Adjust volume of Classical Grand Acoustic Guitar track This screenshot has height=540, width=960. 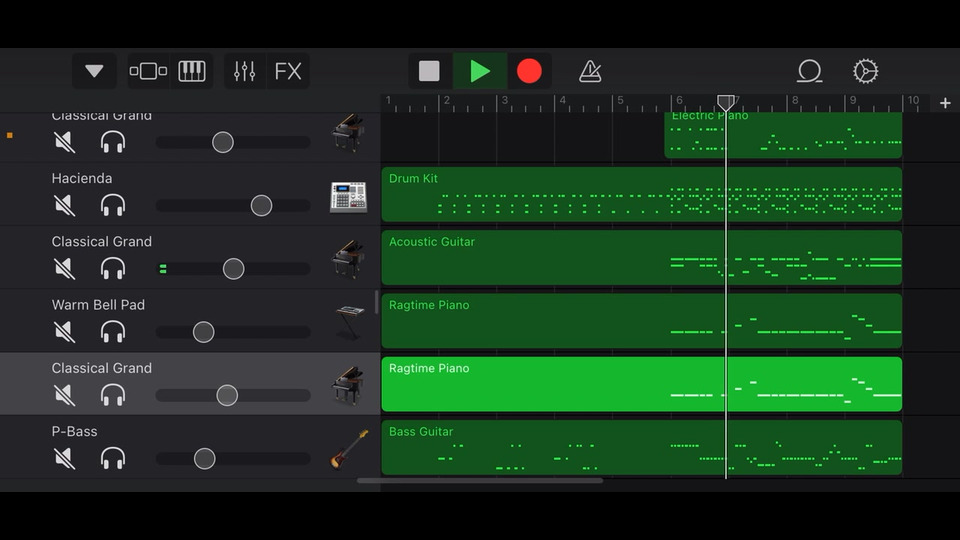pos(233,268)
